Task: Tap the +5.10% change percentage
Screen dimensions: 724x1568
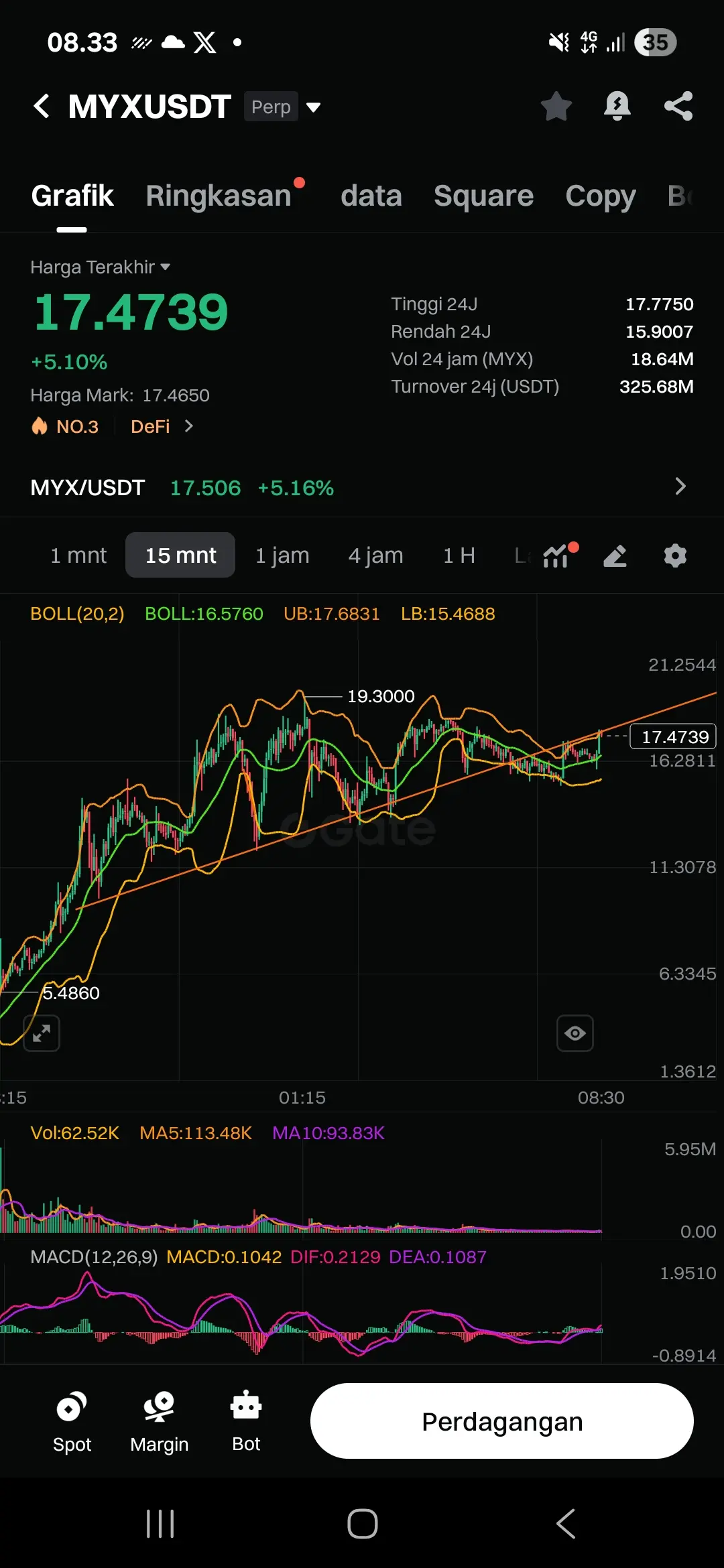Action: (69, 363)
